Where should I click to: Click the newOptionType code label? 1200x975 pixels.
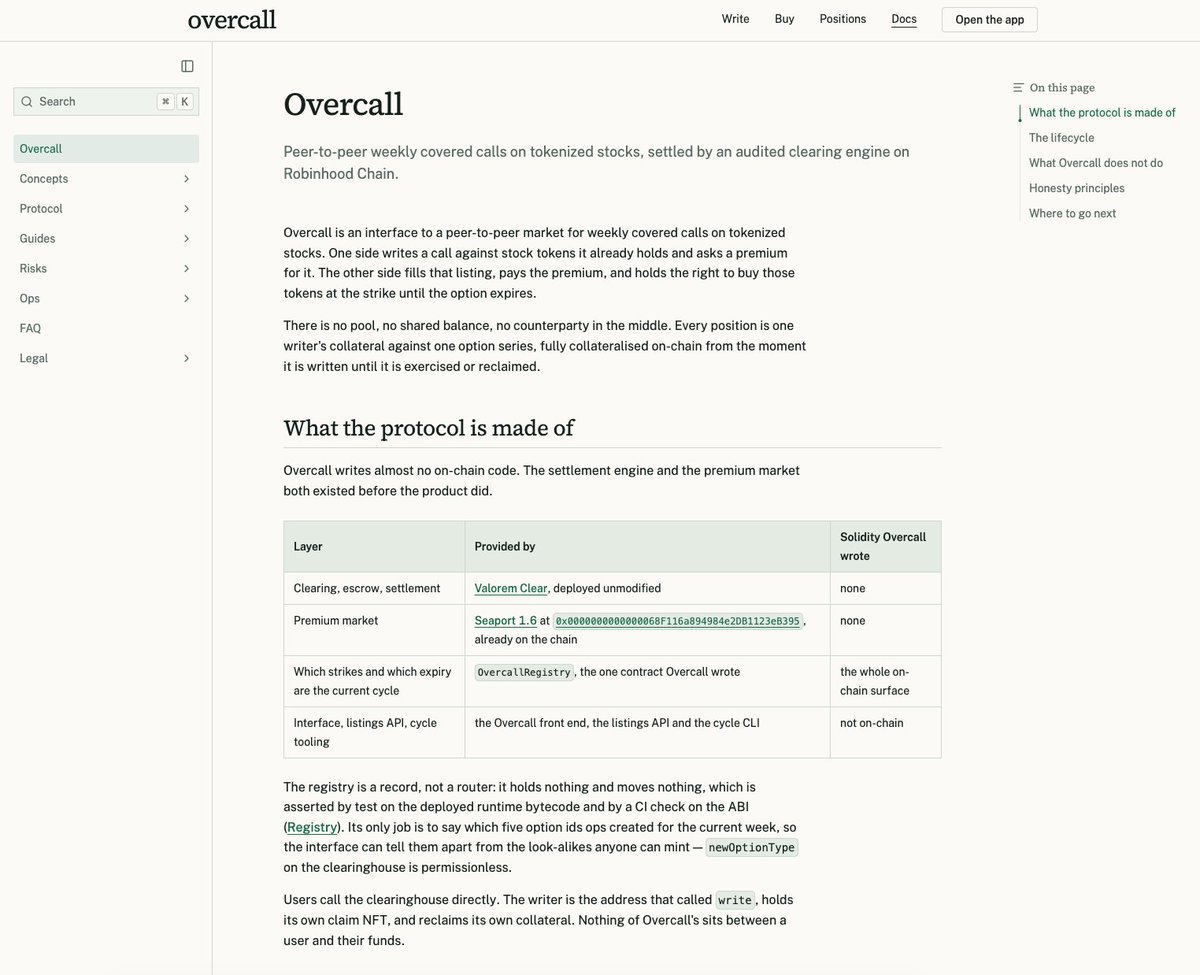tap(751, 847)
